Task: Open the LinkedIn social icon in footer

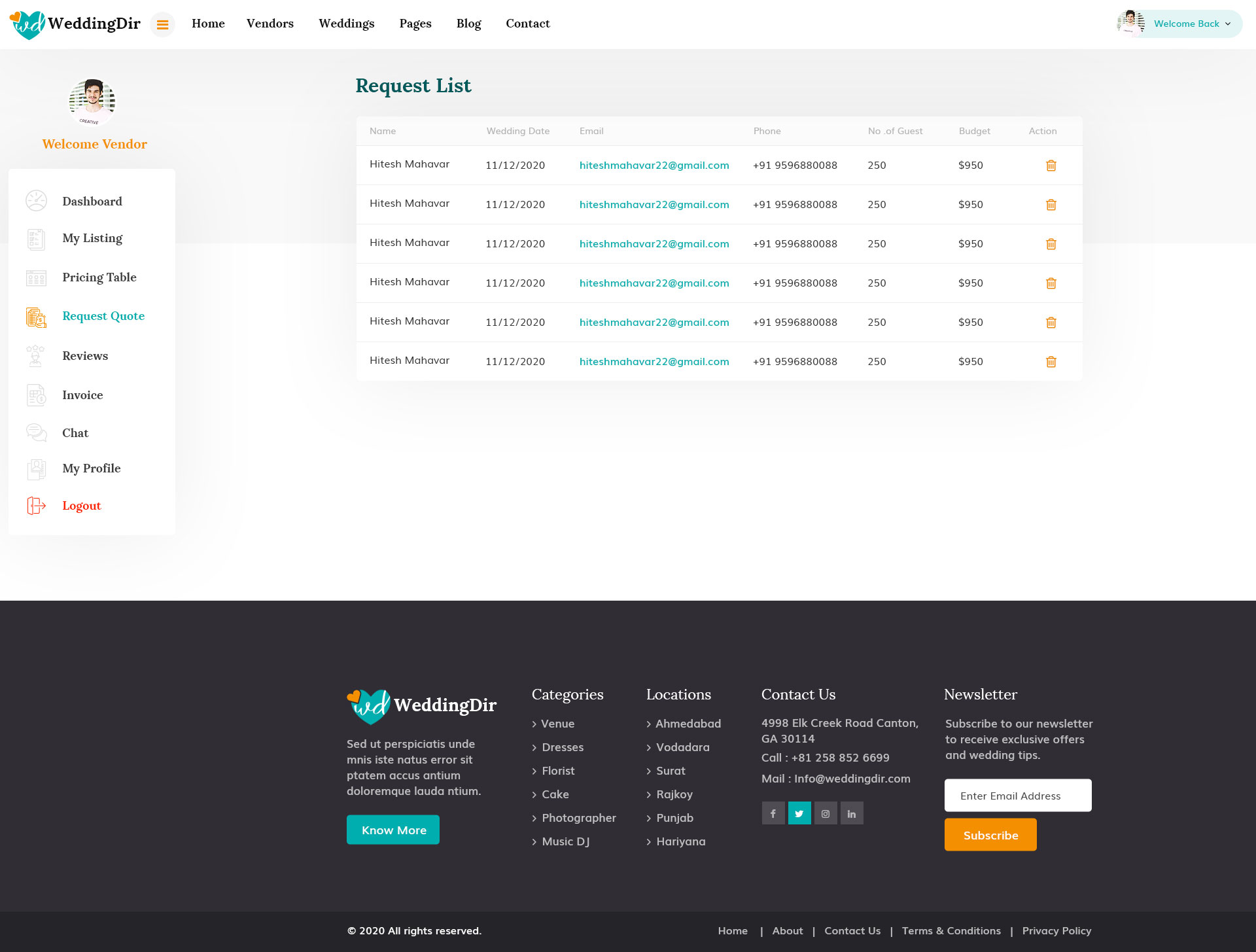Action: (851, 813)
